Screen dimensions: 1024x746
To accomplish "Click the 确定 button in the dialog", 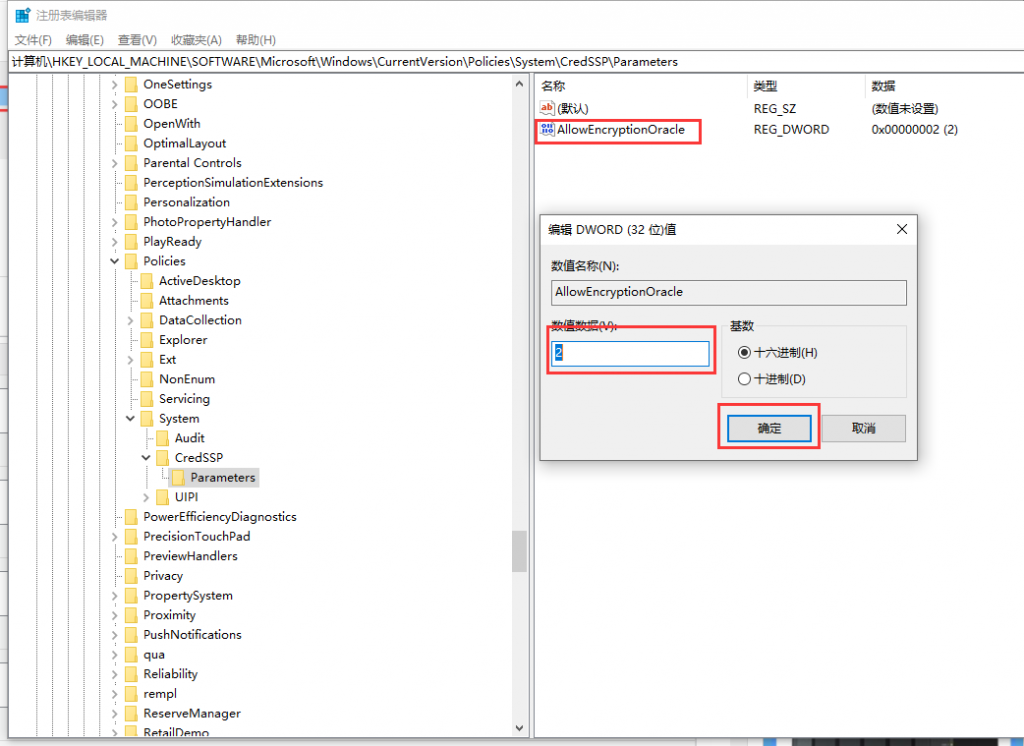I will click(x=769, y=428).
